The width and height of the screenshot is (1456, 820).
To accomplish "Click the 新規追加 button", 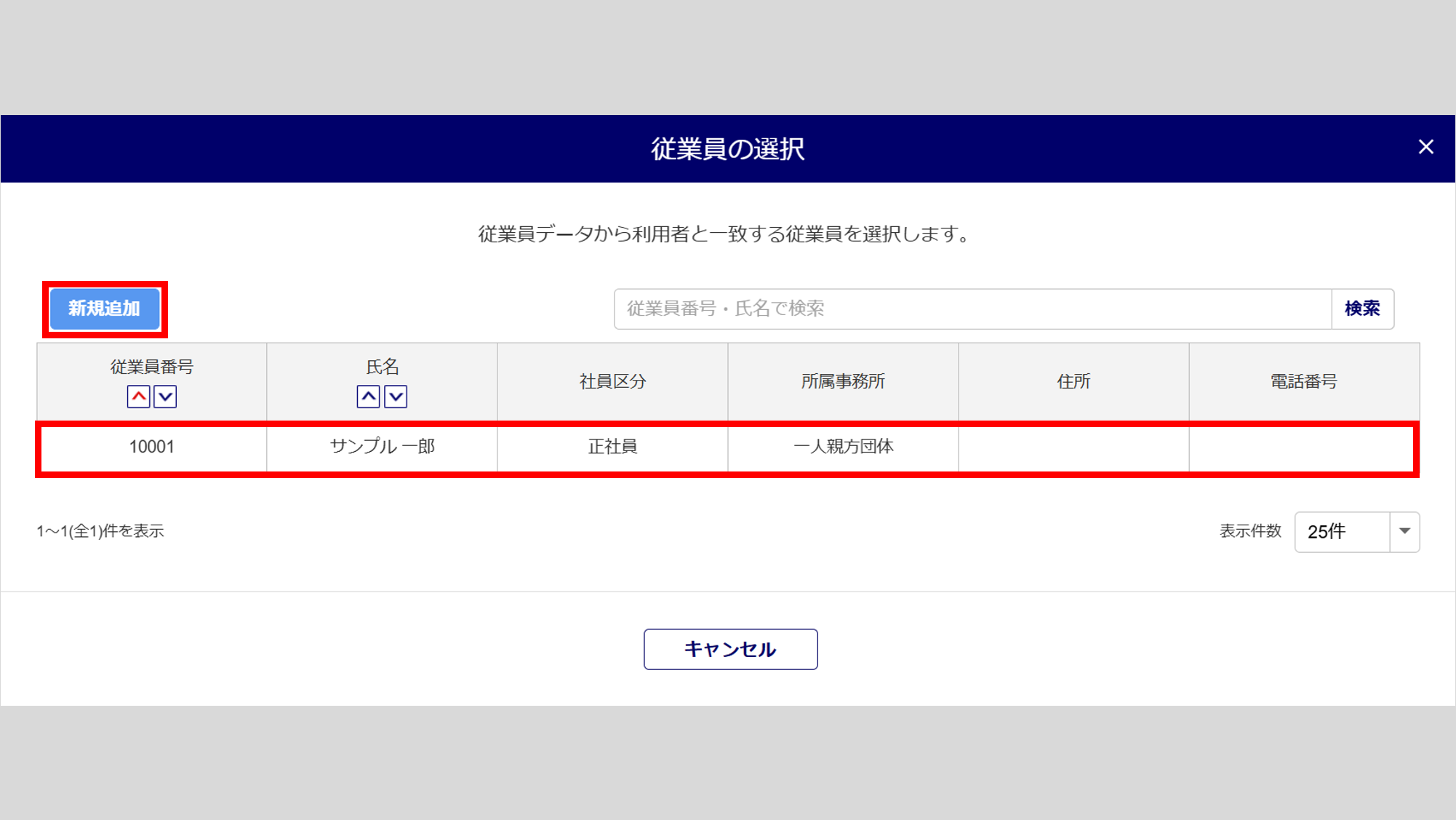I will pyautogui.click(x=105, y=309).
